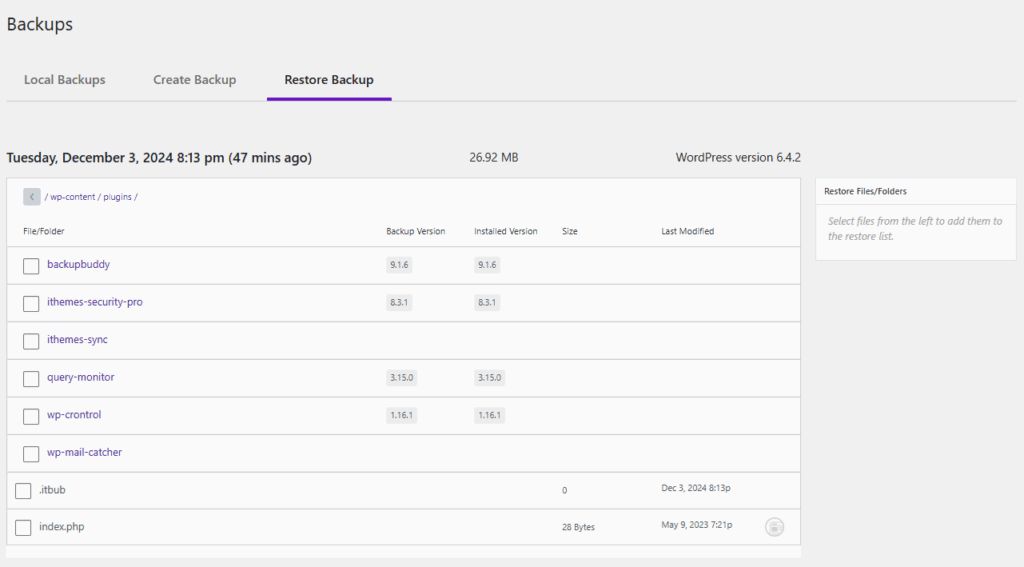Select the Restore Backup tab
Viewport: 1024px width, 567px height.
coord(328,80)
